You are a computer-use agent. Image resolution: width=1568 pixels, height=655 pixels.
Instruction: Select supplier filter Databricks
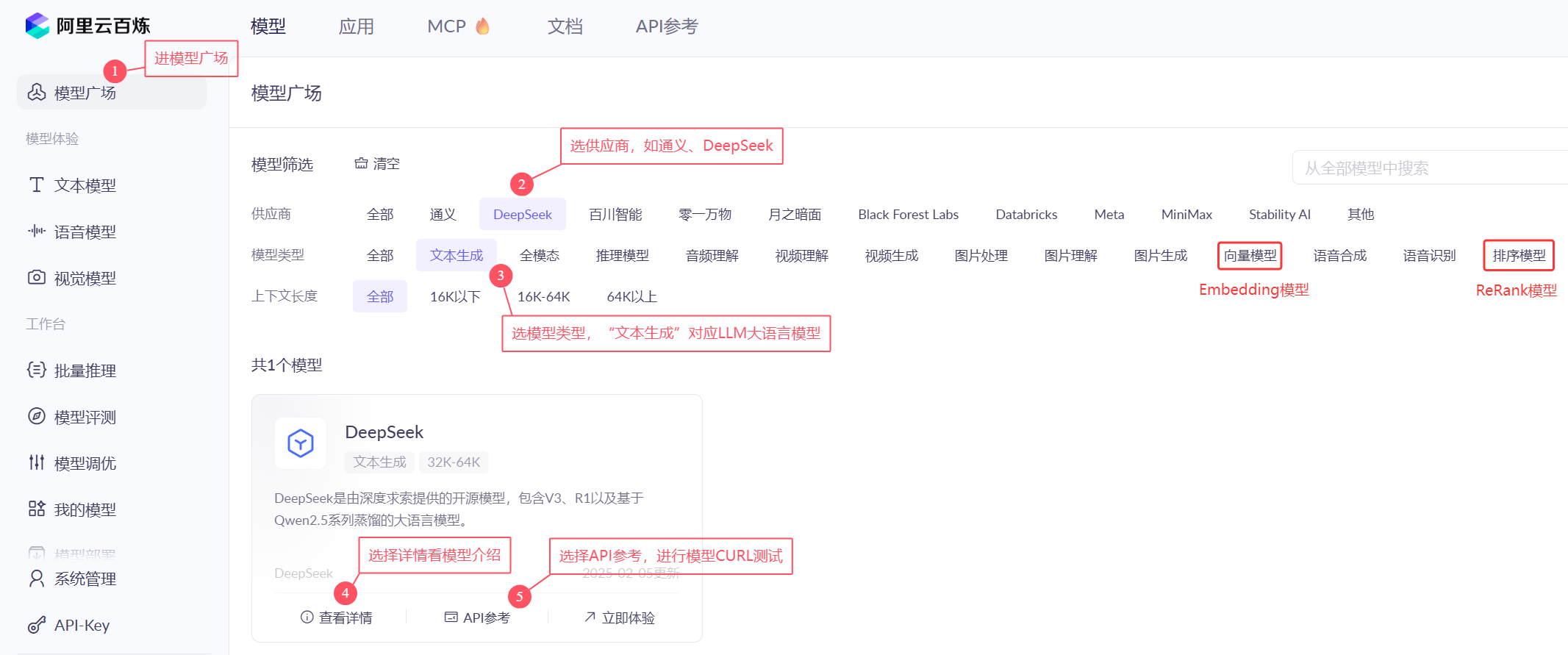click(x=1026, y=214)
